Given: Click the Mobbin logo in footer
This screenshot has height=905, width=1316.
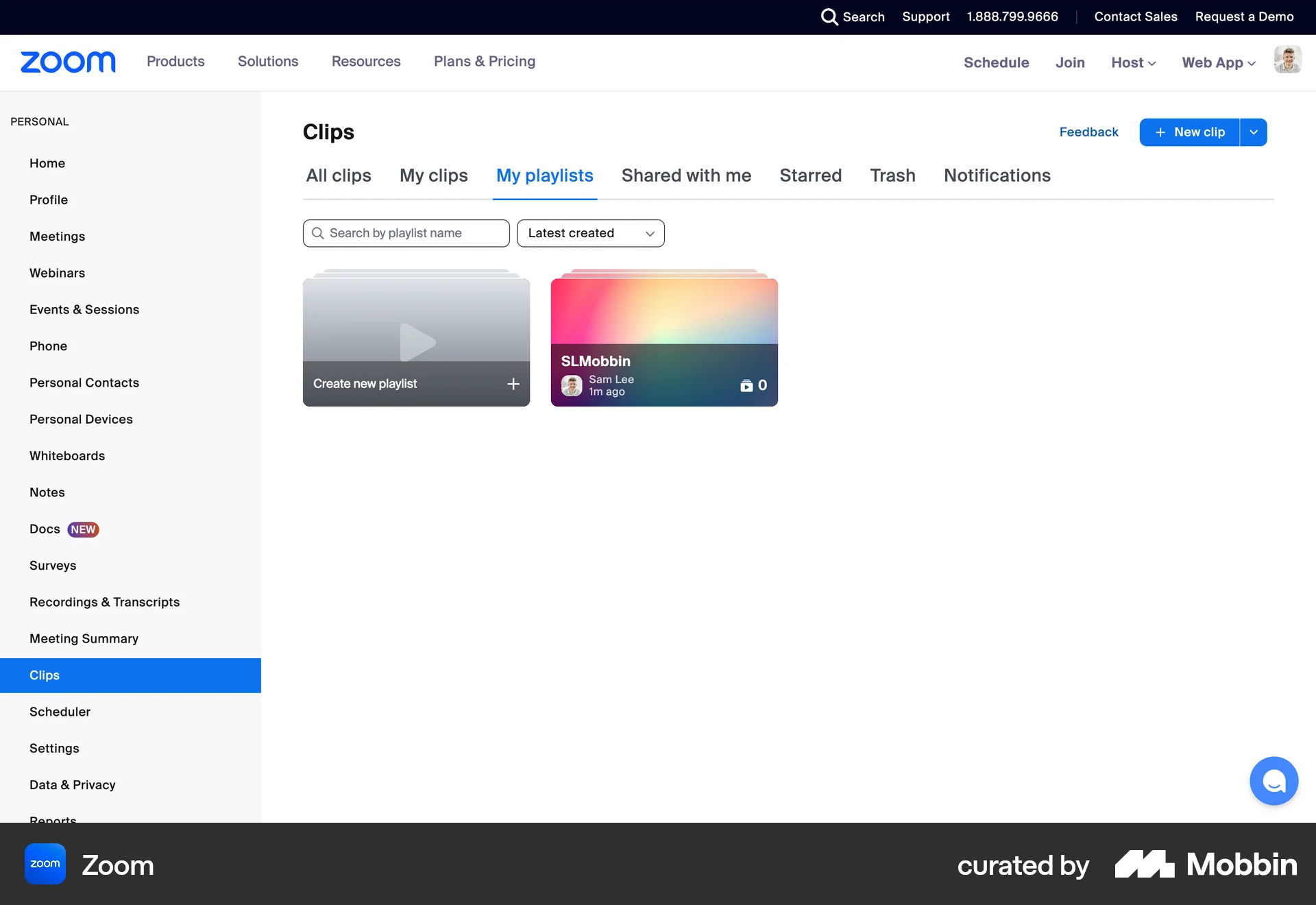Looking at the screenshot, I should (x=1205, y=865).
